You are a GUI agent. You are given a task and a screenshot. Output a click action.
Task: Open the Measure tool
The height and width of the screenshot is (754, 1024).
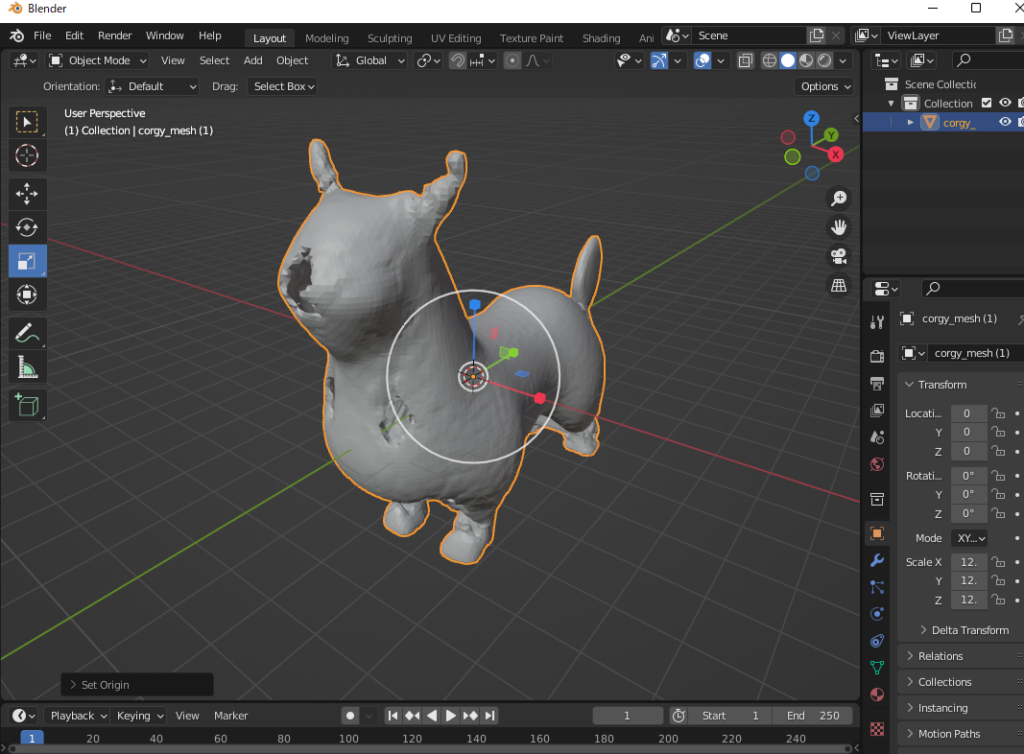[x=24, y=366]
